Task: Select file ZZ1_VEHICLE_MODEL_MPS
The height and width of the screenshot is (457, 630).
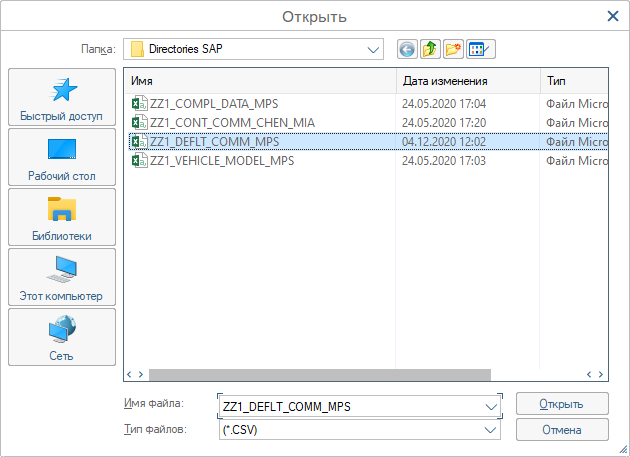Action: click(x=222, y=160)
